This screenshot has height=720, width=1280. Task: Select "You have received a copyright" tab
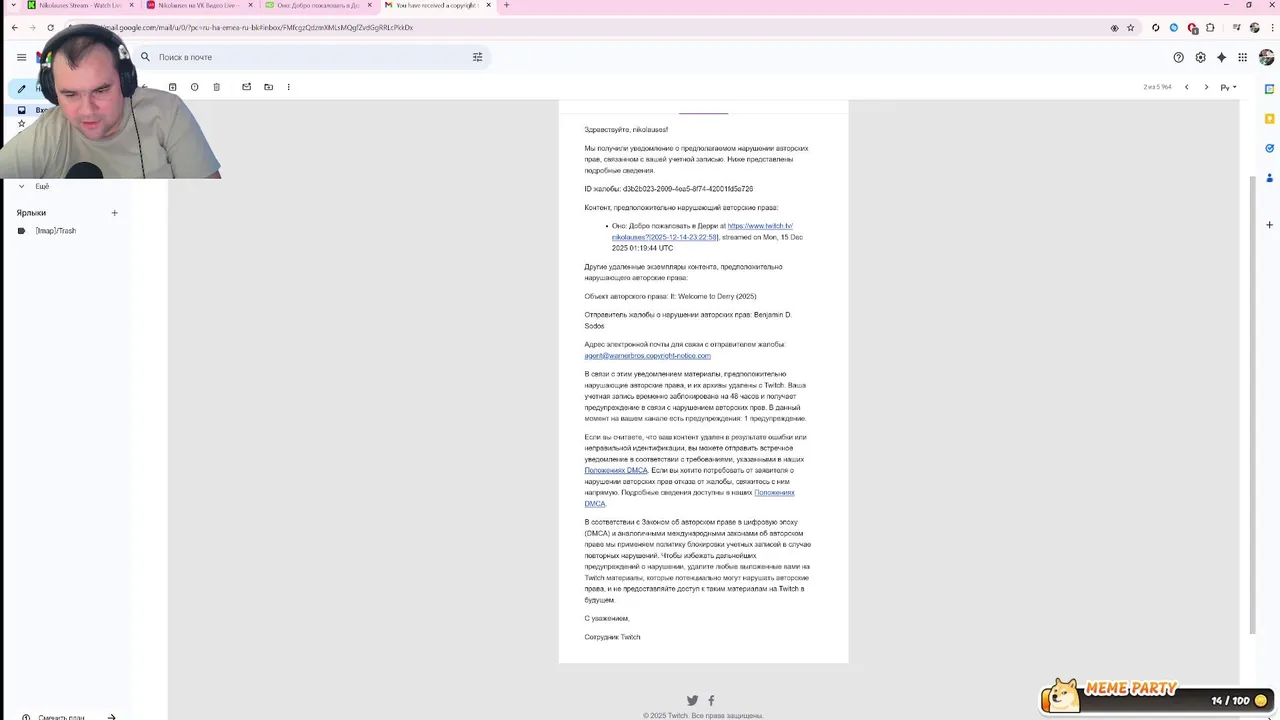[437, 5]
